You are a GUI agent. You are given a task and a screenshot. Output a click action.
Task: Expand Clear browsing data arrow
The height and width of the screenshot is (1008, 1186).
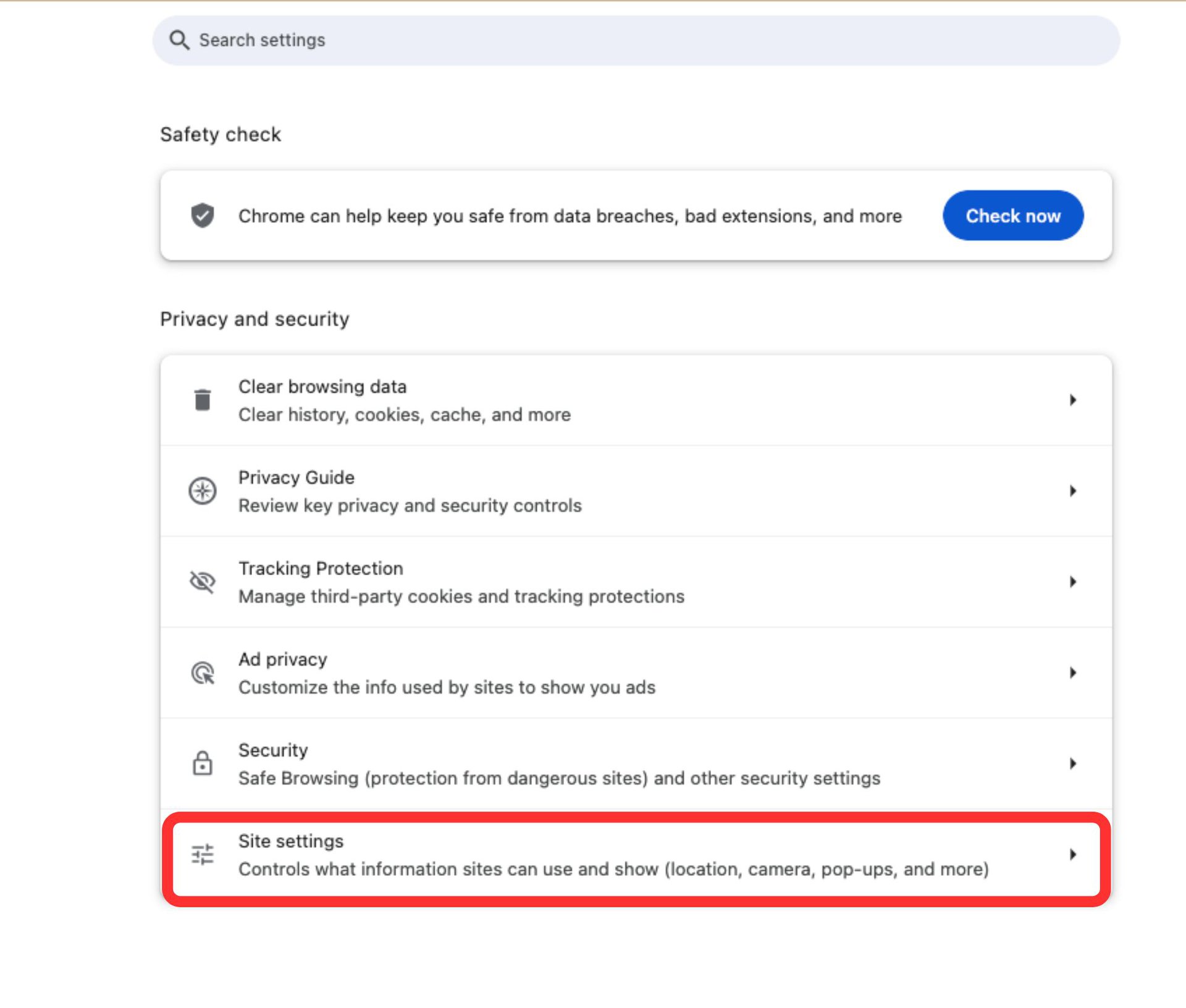(x=1073, y=400)
